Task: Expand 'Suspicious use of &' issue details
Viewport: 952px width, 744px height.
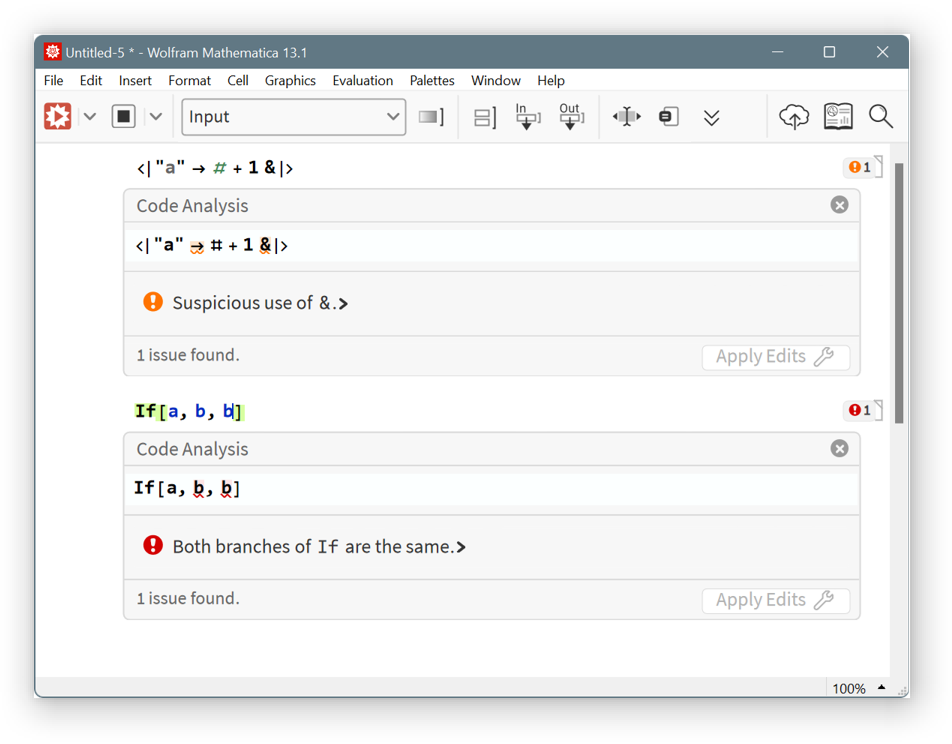Action: (344, 304)
